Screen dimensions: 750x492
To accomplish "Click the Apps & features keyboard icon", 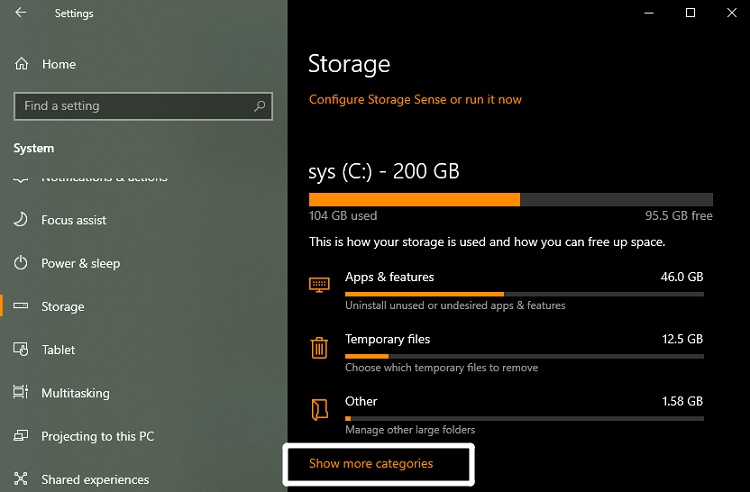I will pyautogui.click(x=319, y=285).
